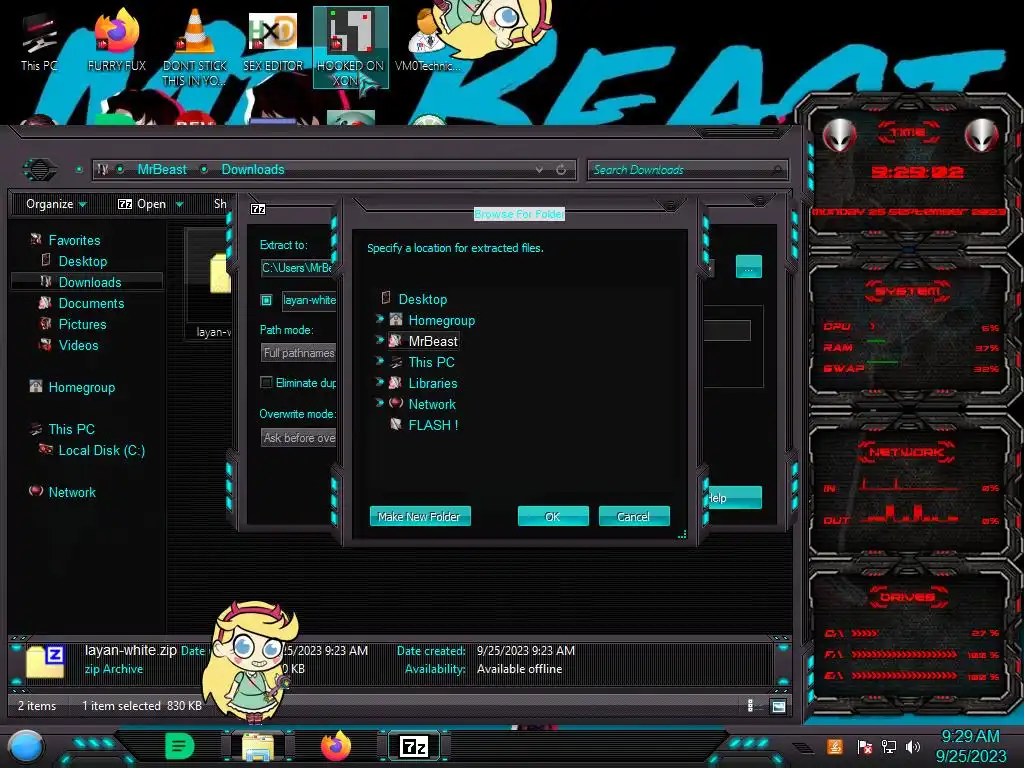Confirm with OK in Browse For Folder
The image size is (1024, 768).
pyautogui.click(x=553, y=517)
